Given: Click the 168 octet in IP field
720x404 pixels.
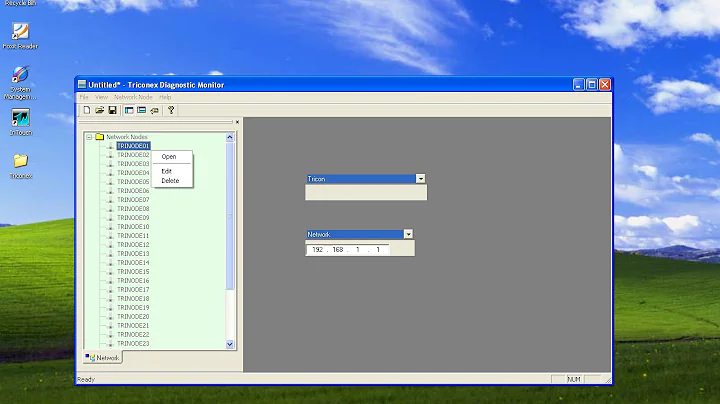Looking at the screenshot, I should pyautogui.click(x=338, y=250).
